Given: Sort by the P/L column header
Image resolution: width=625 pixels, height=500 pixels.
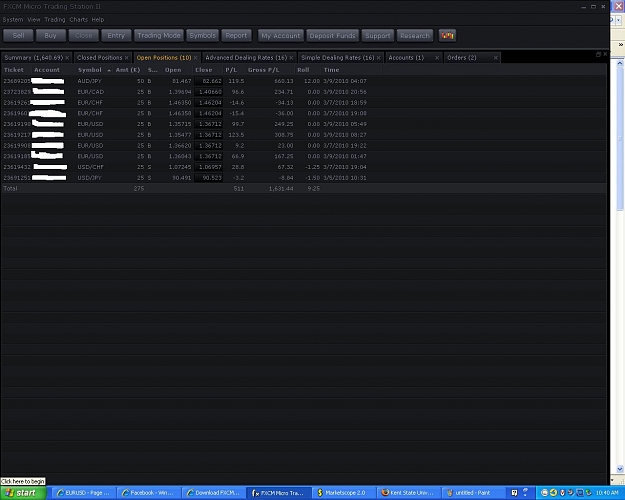Looking at the screenshot, I should tap(234, 70).
